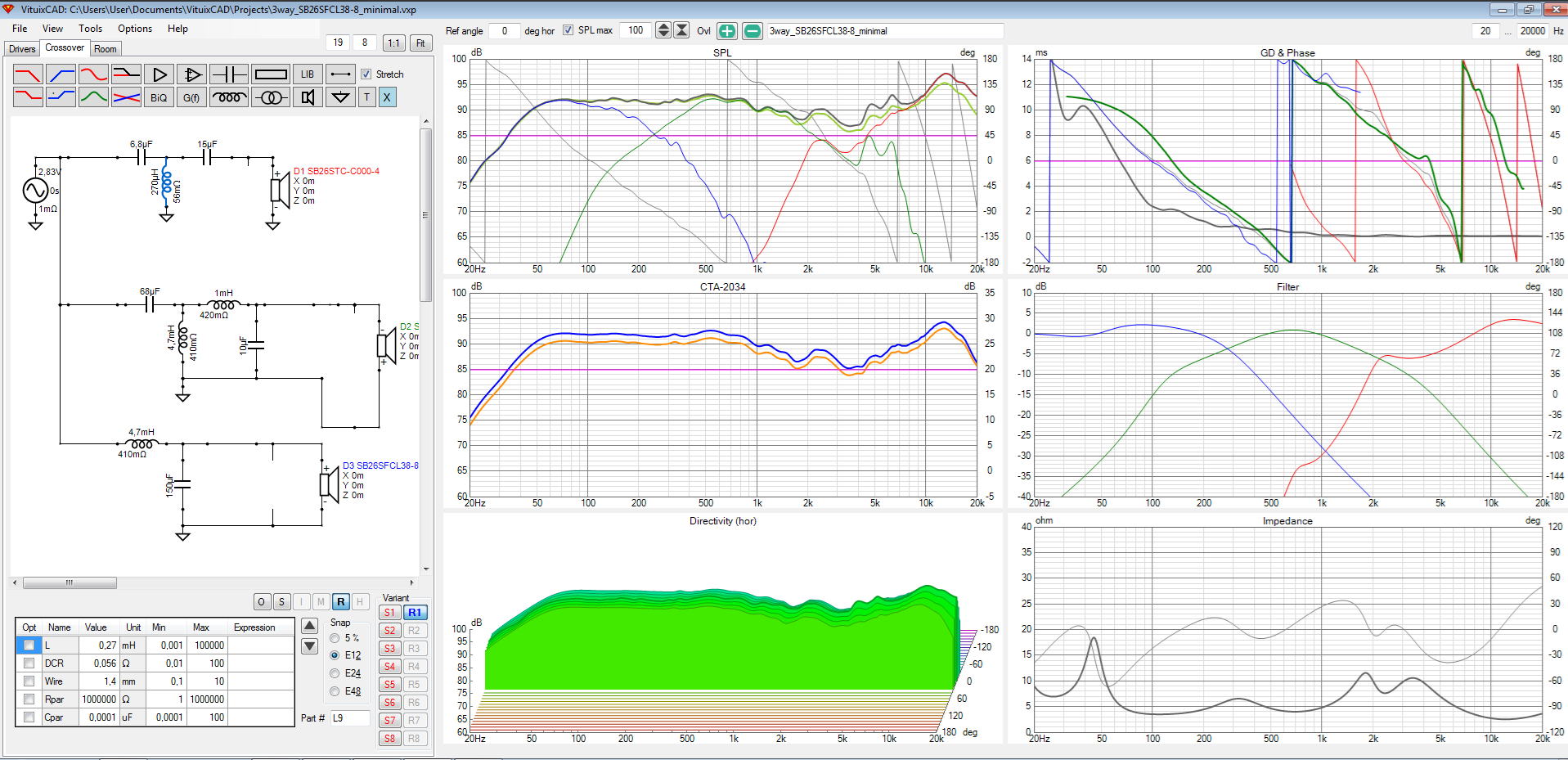Toggle the SPL max checkbox
The width and height of the screenshot is (1568, 760).
(568, 30)
